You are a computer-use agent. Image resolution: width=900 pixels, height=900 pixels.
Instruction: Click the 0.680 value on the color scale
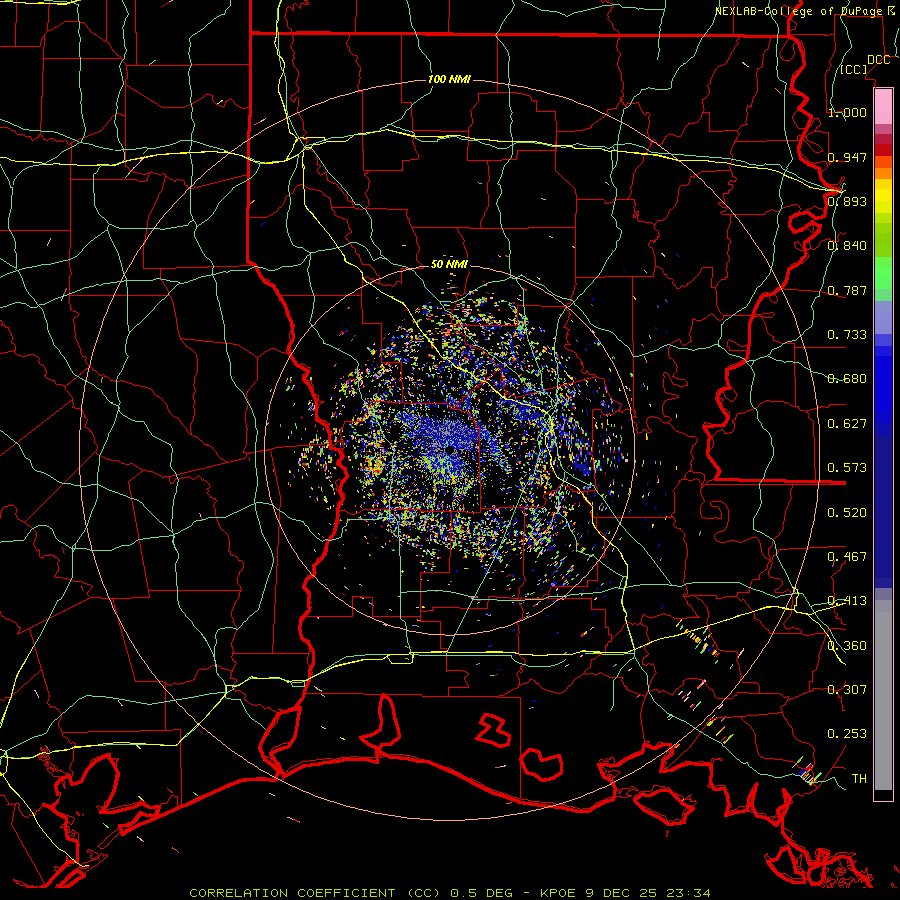click(x=847, y=379)
